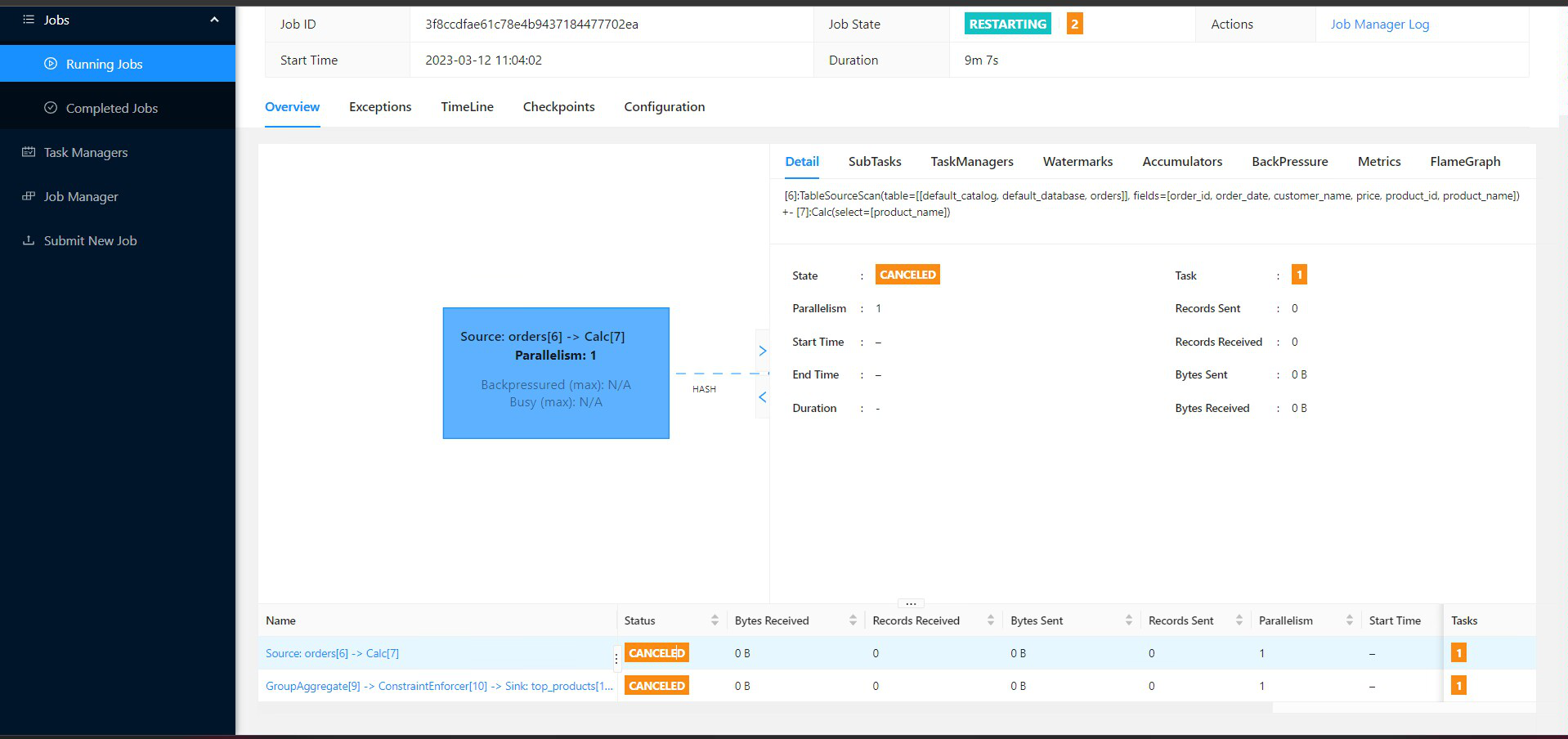Click the orange 2 tasks badge in header

[1074, 24]
